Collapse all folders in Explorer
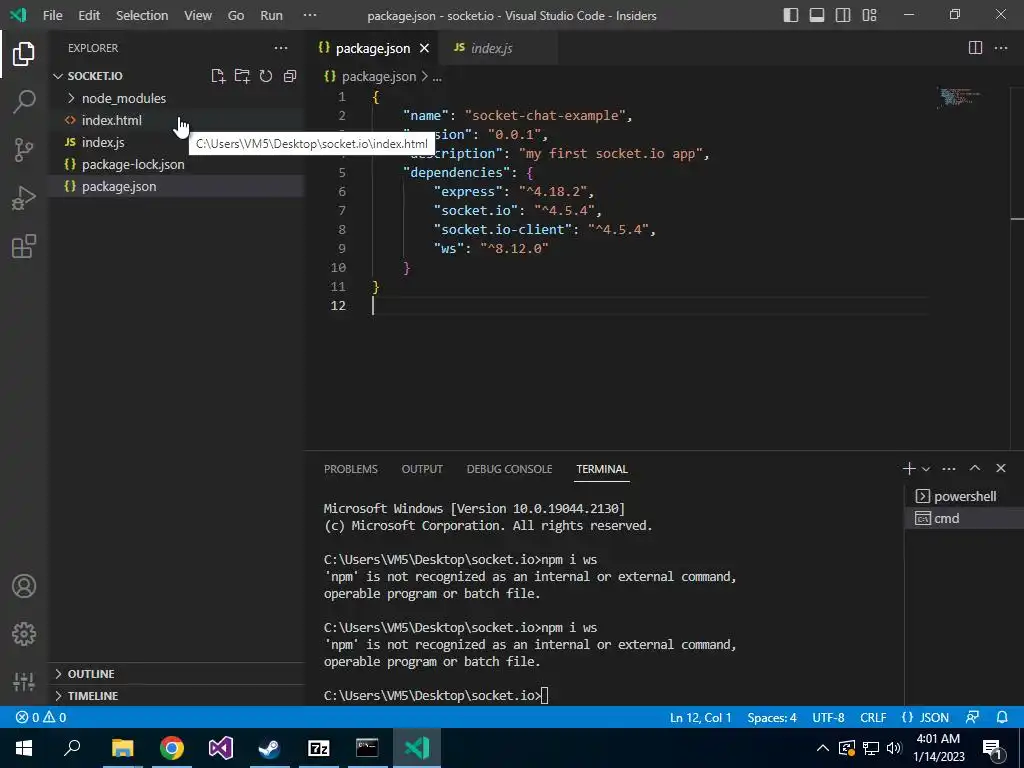Image resolution: width=1024 pixels, height=768 pixels. (290, 76)
